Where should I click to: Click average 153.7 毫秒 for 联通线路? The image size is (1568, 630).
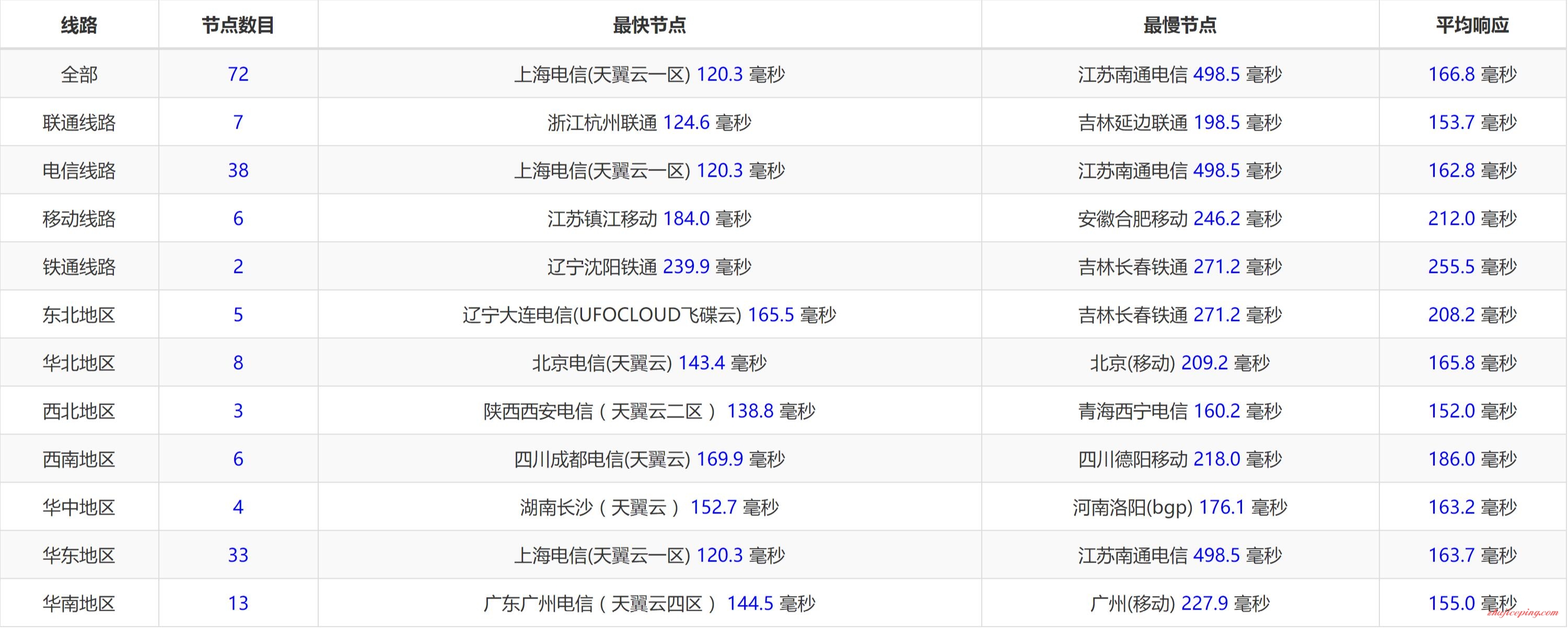[x=1472, y=122]
